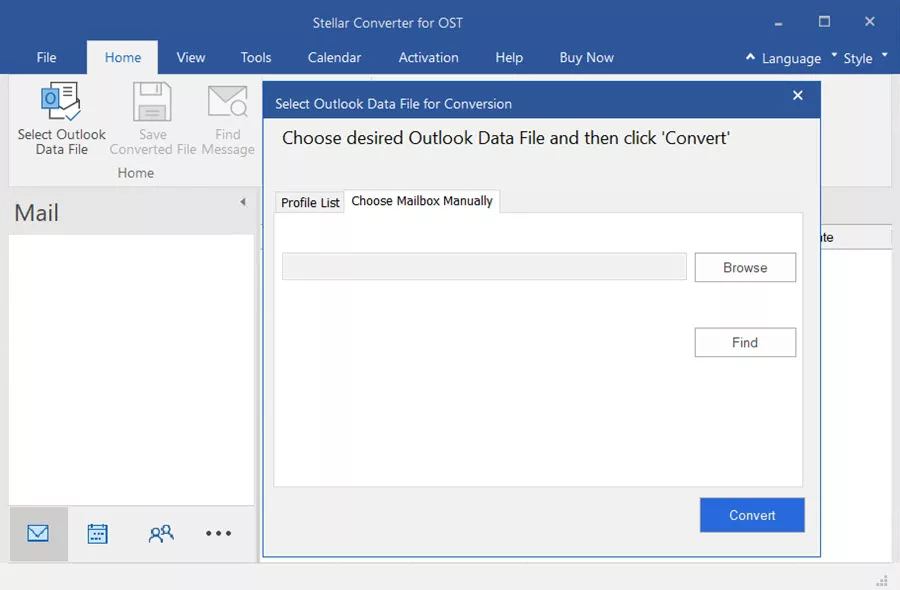Click the file path input field
The height and width of the screenshot is (590, 900).
[x=484, y=266]
